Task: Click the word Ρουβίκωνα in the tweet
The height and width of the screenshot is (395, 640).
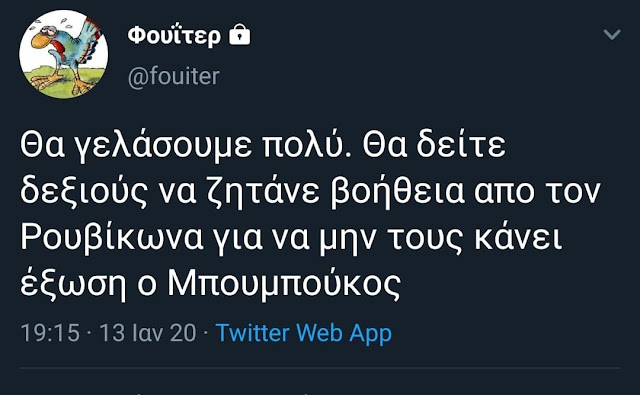Action: click(x=111, y=237)
